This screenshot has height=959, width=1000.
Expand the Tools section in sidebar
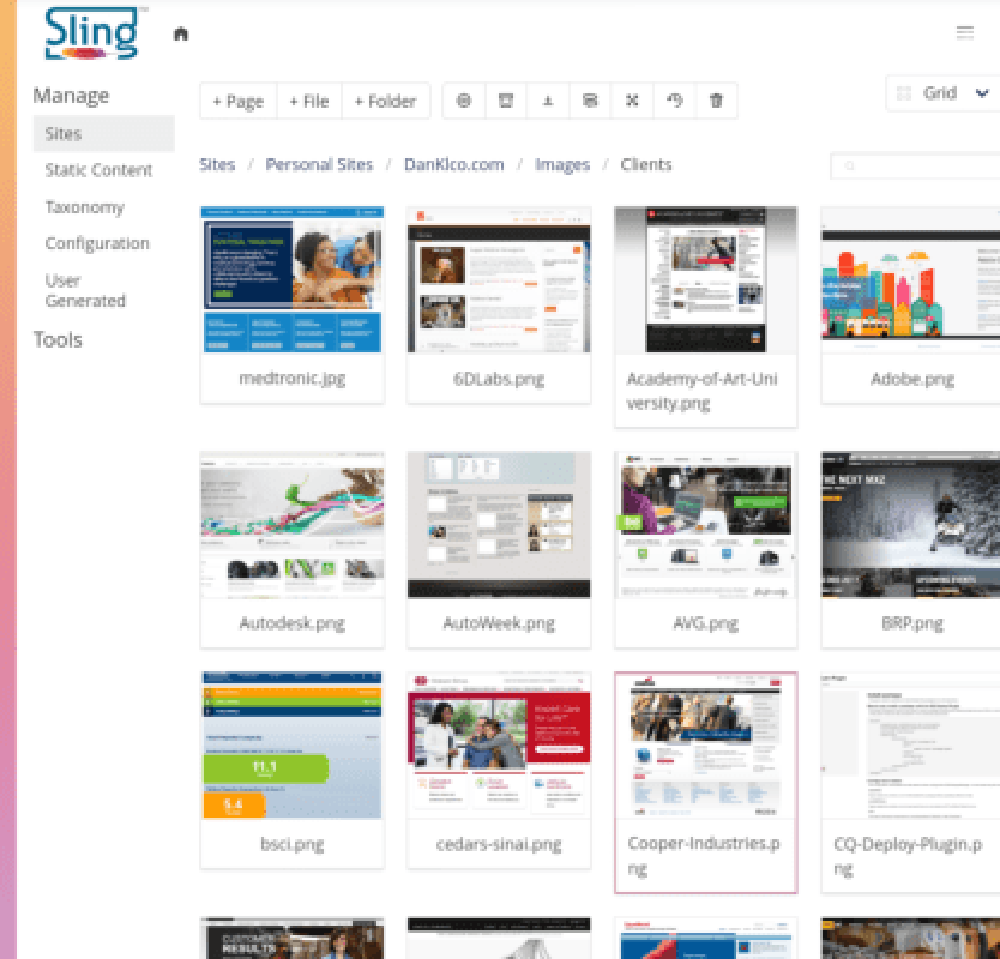pyautogui.click(x=58, y=340)
